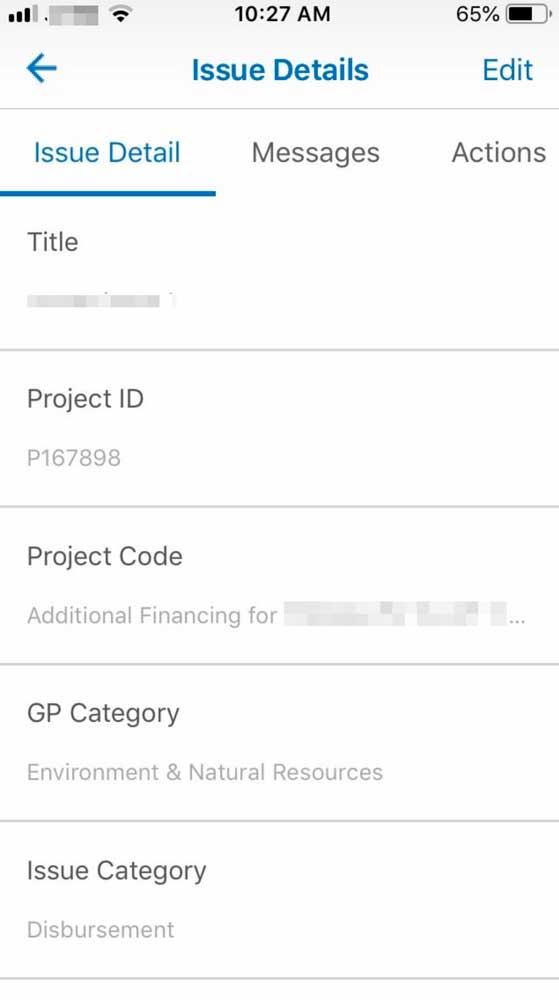
Task: Select the Project ID value P167898
Action: [x=74, y=458]
